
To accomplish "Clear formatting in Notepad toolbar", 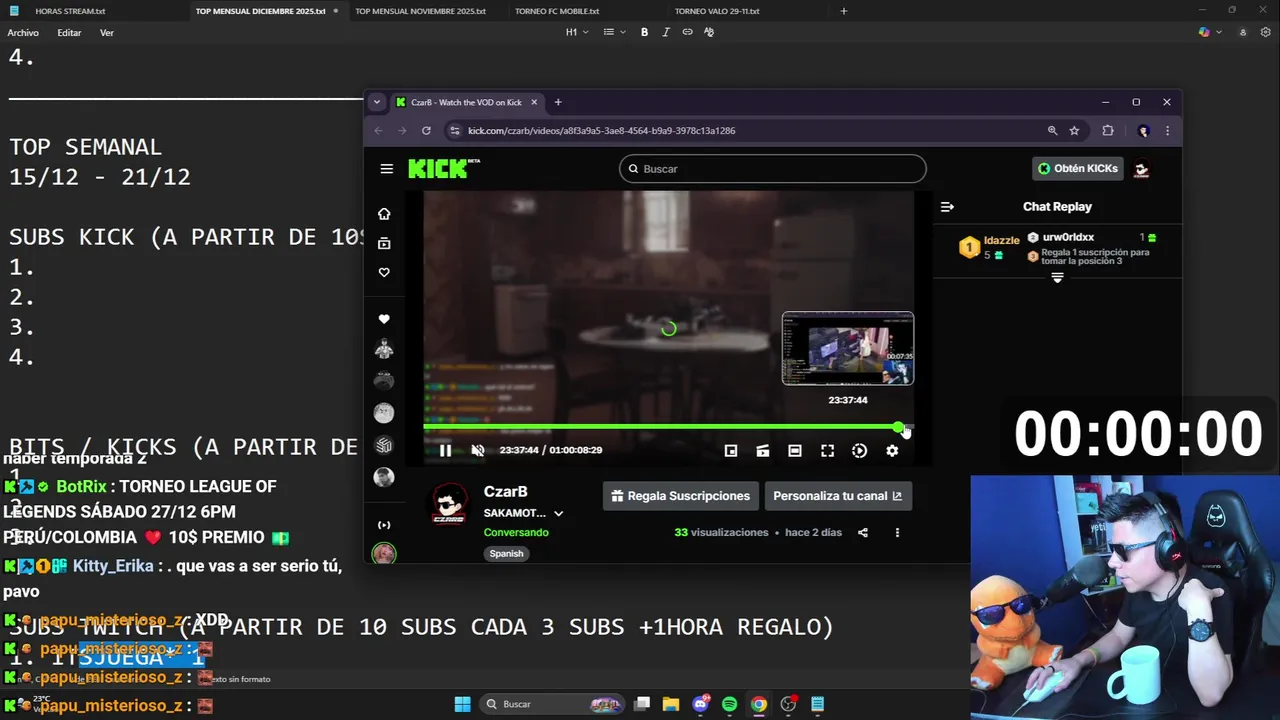I will pyautogui.click(x=709, y=32).
